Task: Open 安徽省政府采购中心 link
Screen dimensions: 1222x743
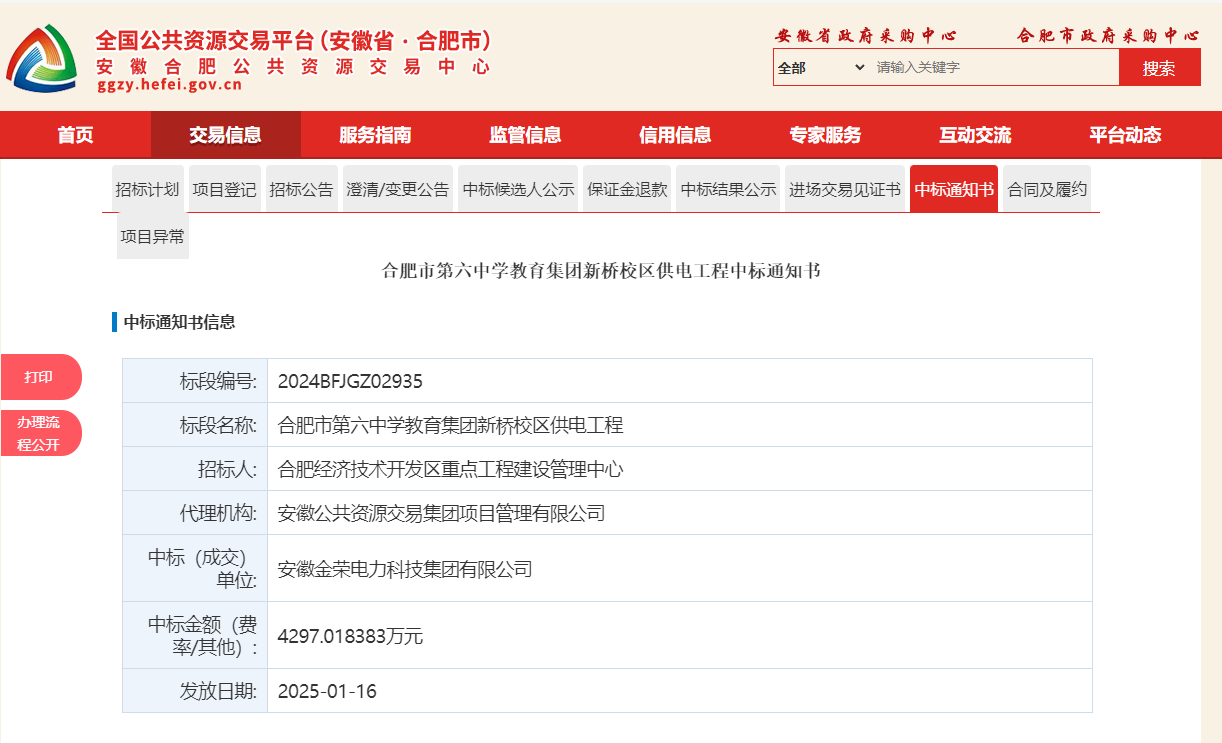Action: coord(866,36)
